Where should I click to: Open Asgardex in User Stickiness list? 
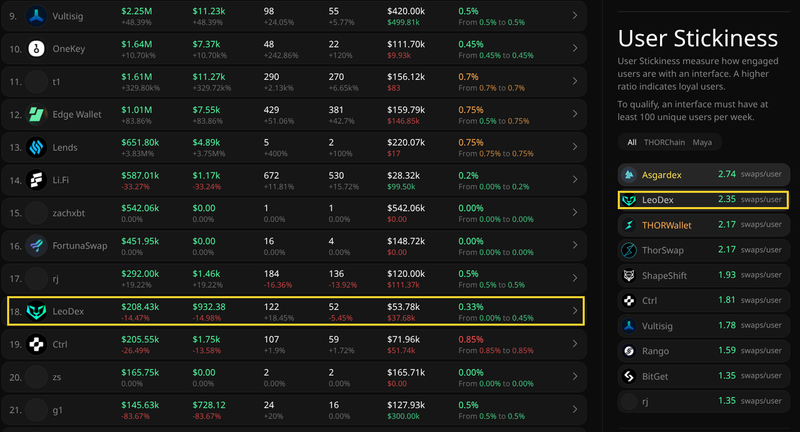pyautogui.click(x=704, y=174)
